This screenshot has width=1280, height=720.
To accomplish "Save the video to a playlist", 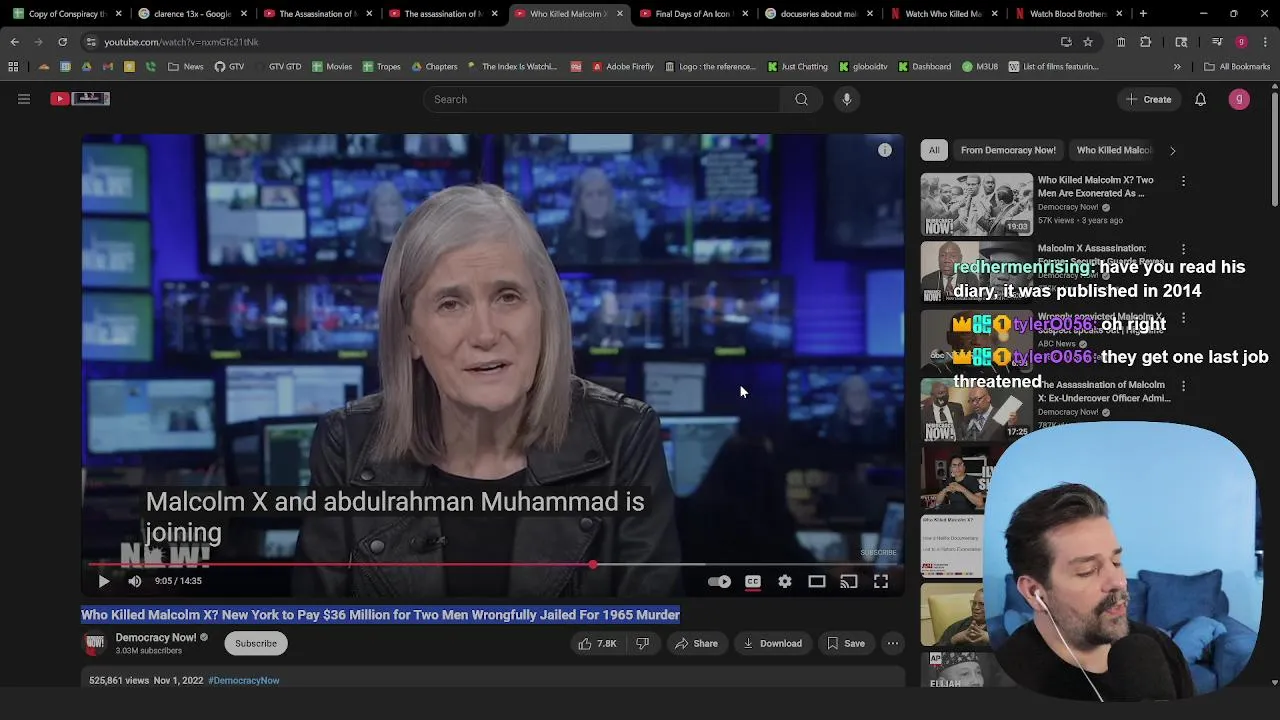I will click(846, 643).
